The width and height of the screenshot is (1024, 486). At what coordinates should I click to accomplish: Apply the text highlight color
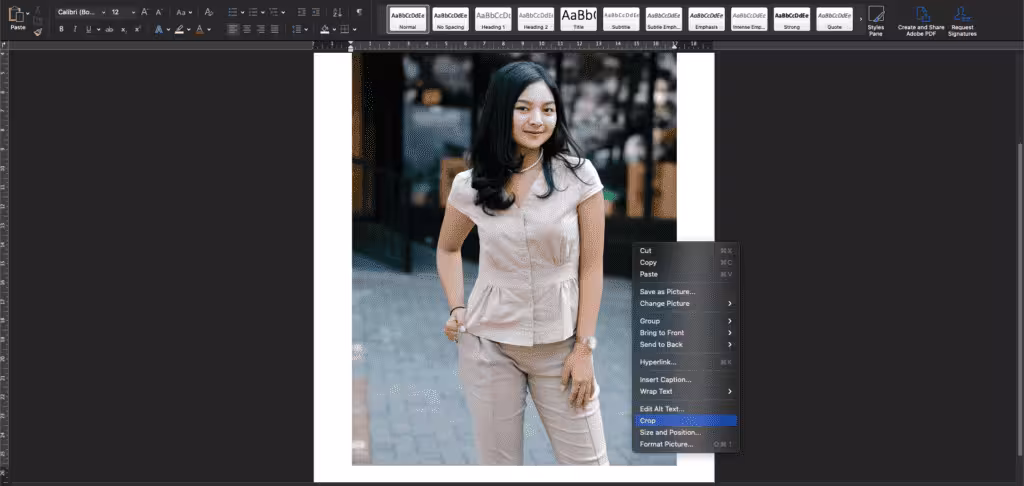[179, 29]
